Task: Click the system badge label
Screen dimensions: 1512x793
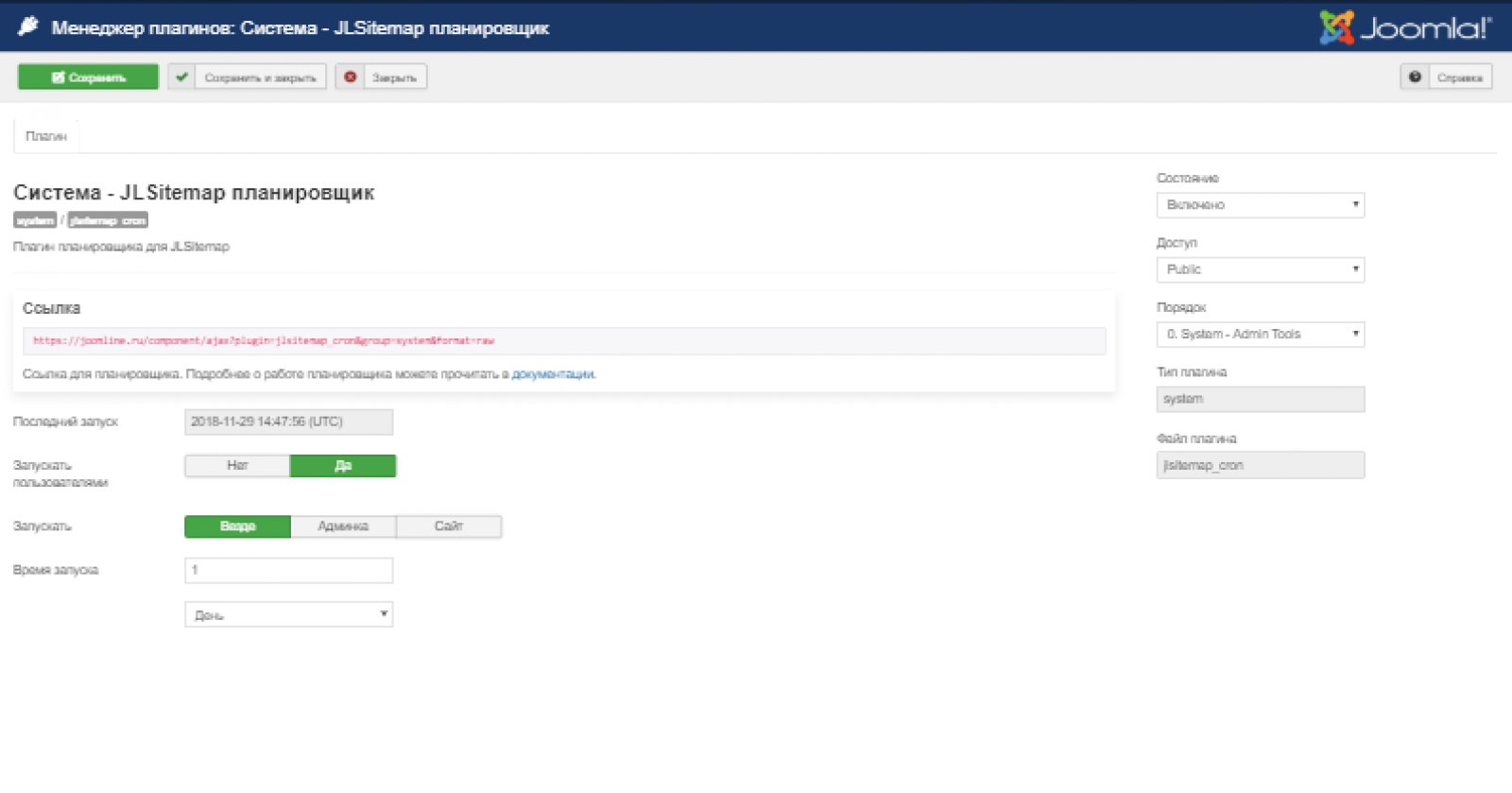Action: pyautogui.click(x=35, y=220)
